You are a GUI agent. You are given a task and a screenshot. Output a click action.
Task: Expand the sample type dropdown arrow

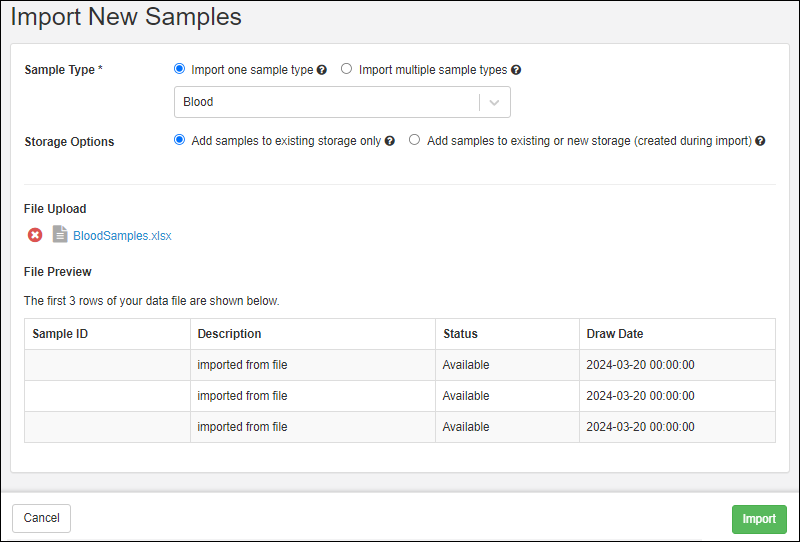(494, 102)
